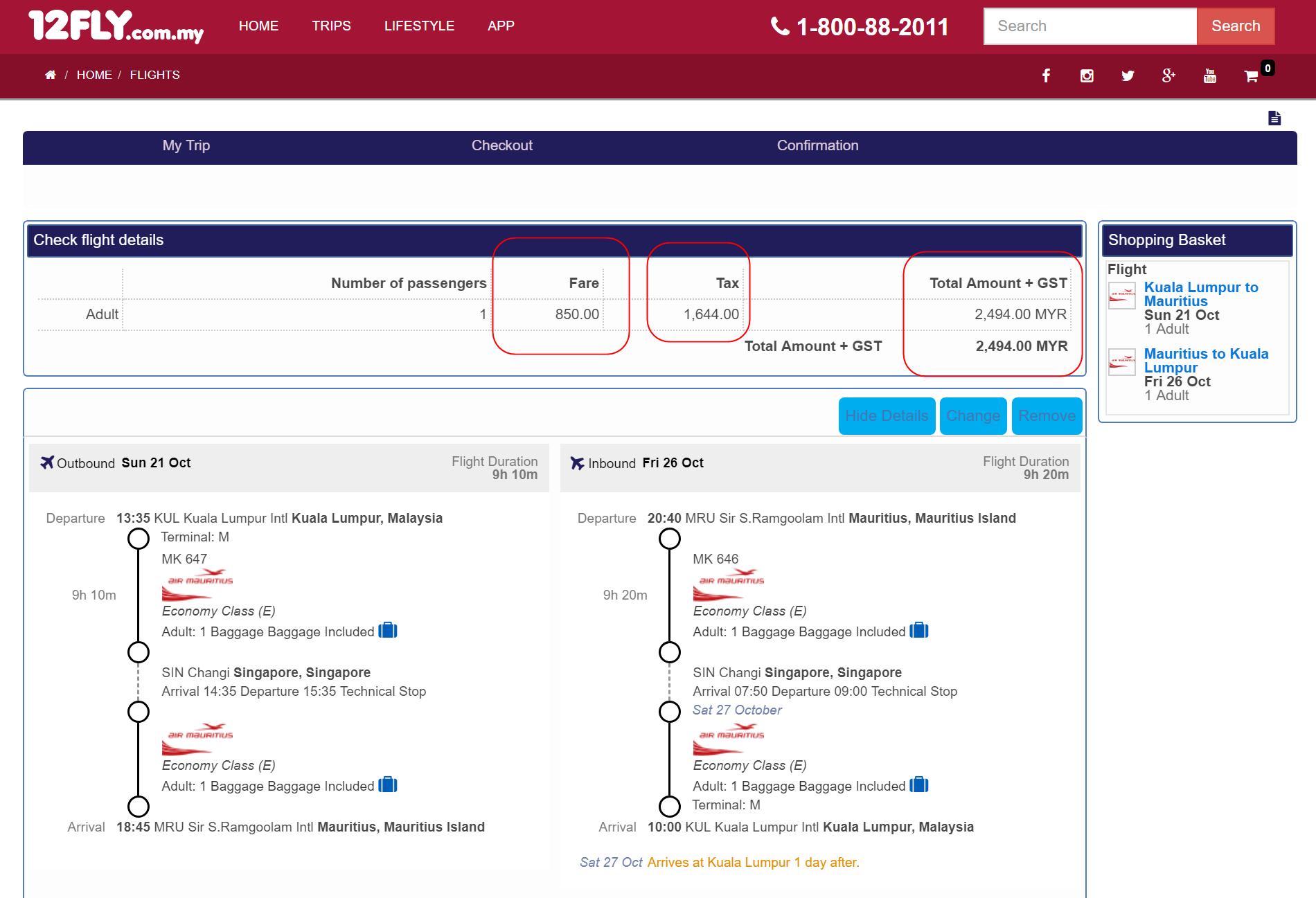Click the Hide Details button
This screenshot has height=898, width=1316.
[x=887, y=416]
